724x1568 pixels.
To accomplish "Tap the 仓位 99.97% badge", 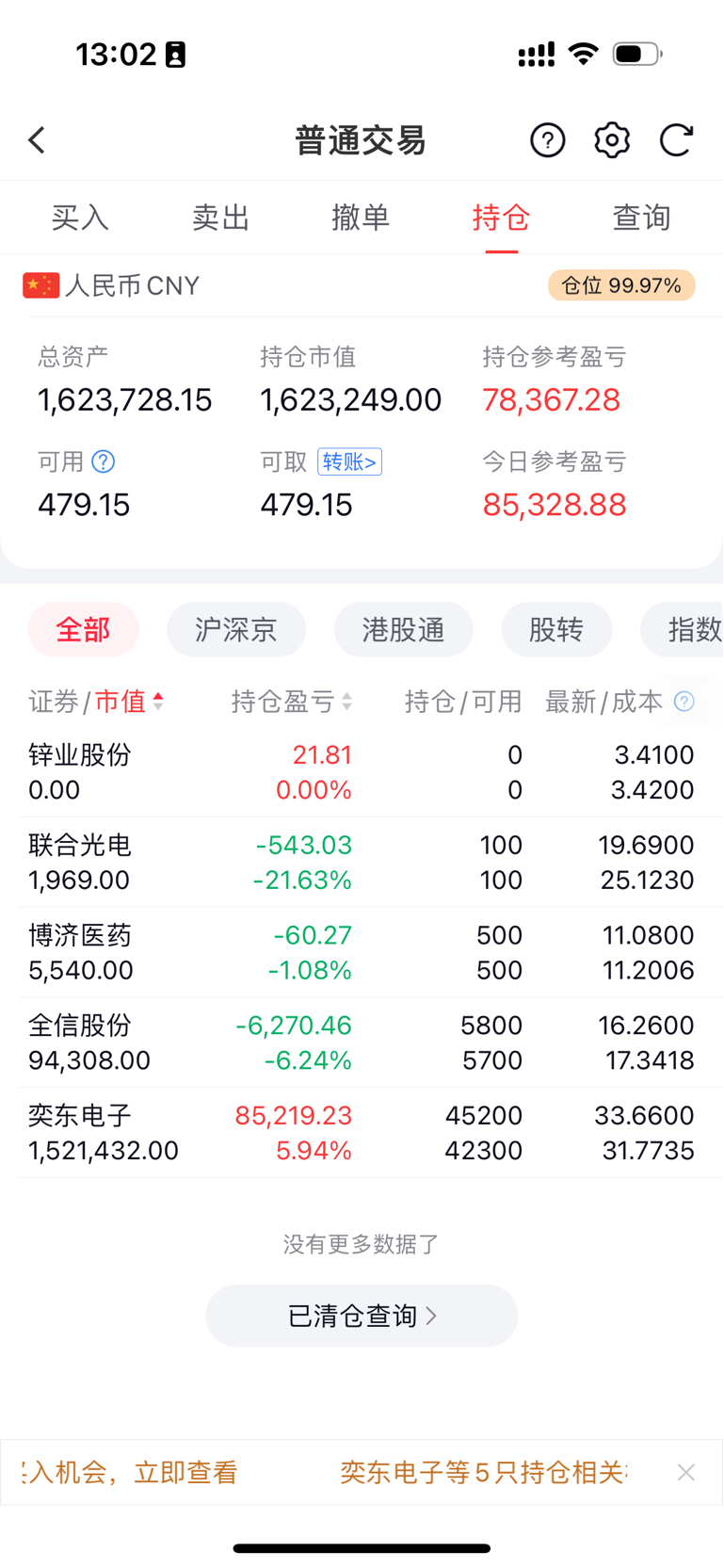I will coord(621,285).
